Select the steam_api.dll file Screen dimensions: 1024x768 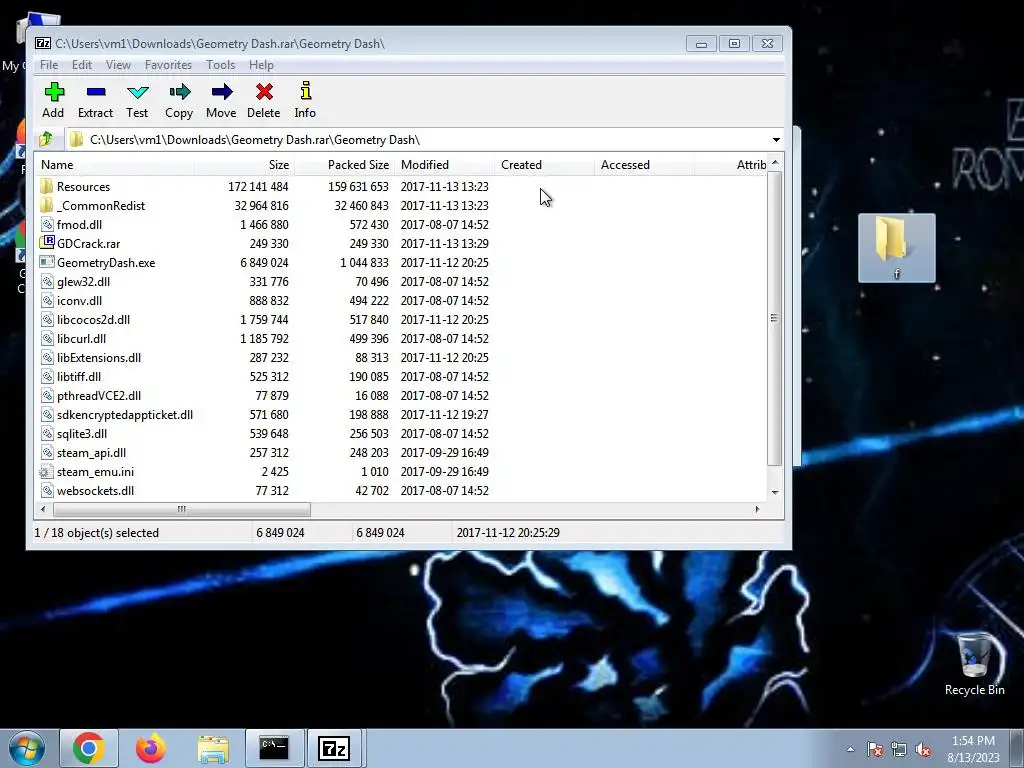91,452
